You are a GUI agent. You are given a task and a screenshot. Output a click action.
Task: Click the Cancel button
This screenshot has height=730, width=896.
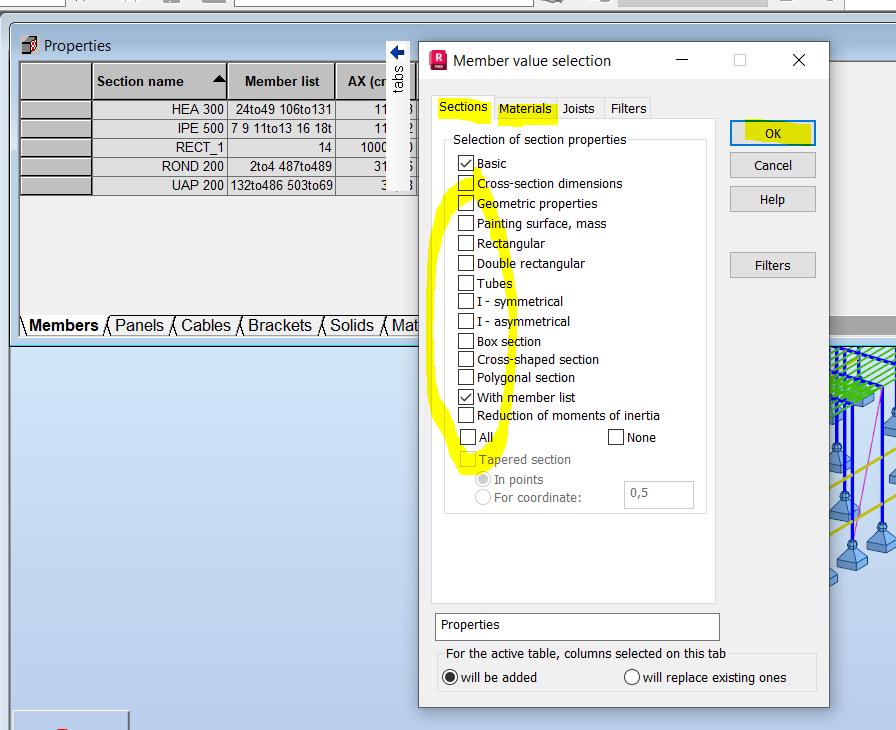point(773,166)
